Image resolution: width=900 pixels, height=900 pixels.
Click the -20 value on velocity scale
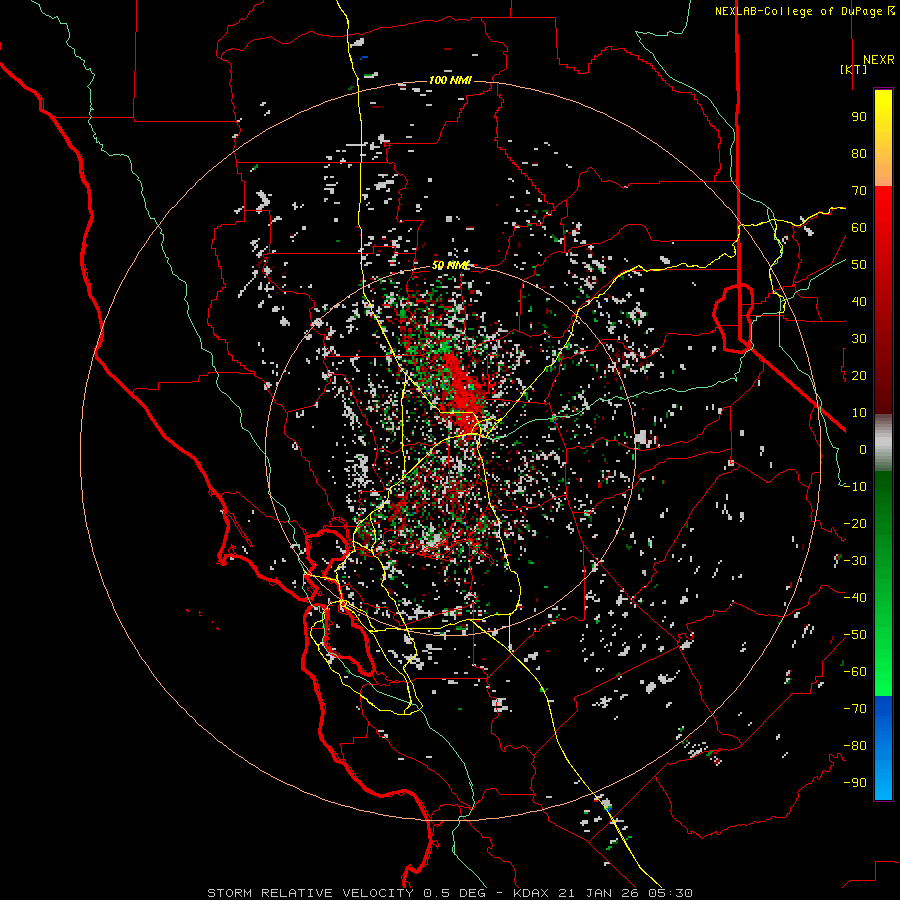point(855,523)
